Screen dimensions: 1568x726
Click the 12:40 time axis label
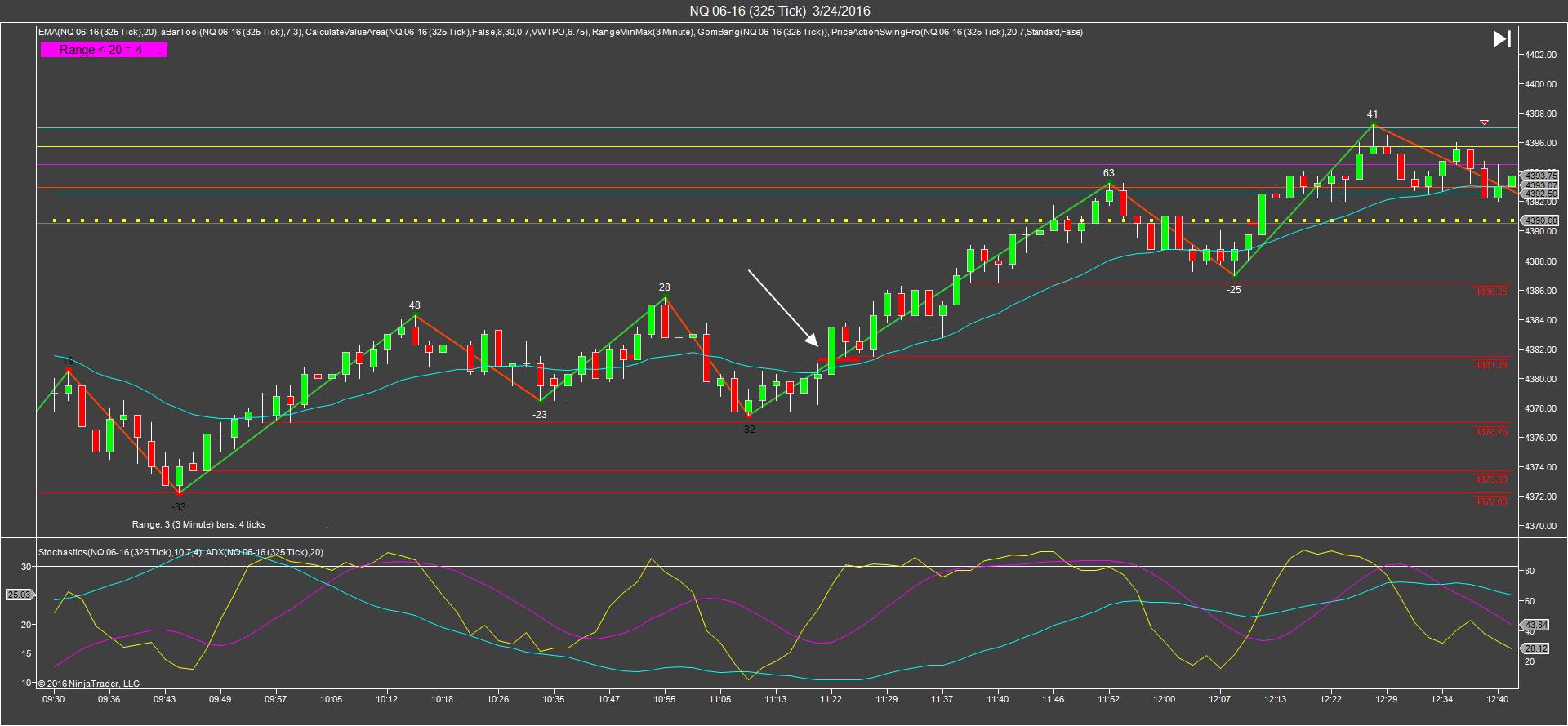[1497, 699]
